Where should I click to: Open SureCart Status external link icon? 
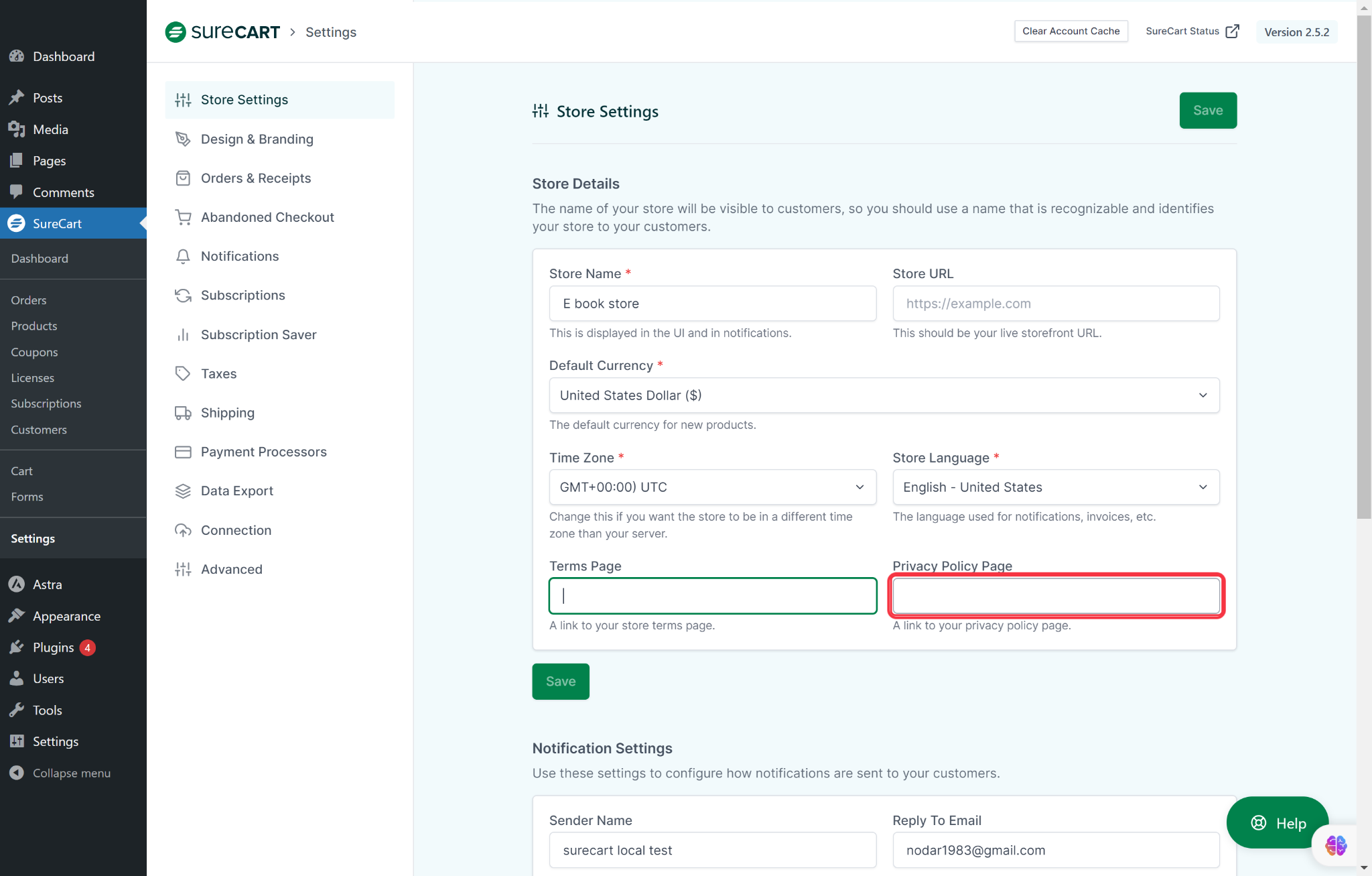tap(1232, 32)
